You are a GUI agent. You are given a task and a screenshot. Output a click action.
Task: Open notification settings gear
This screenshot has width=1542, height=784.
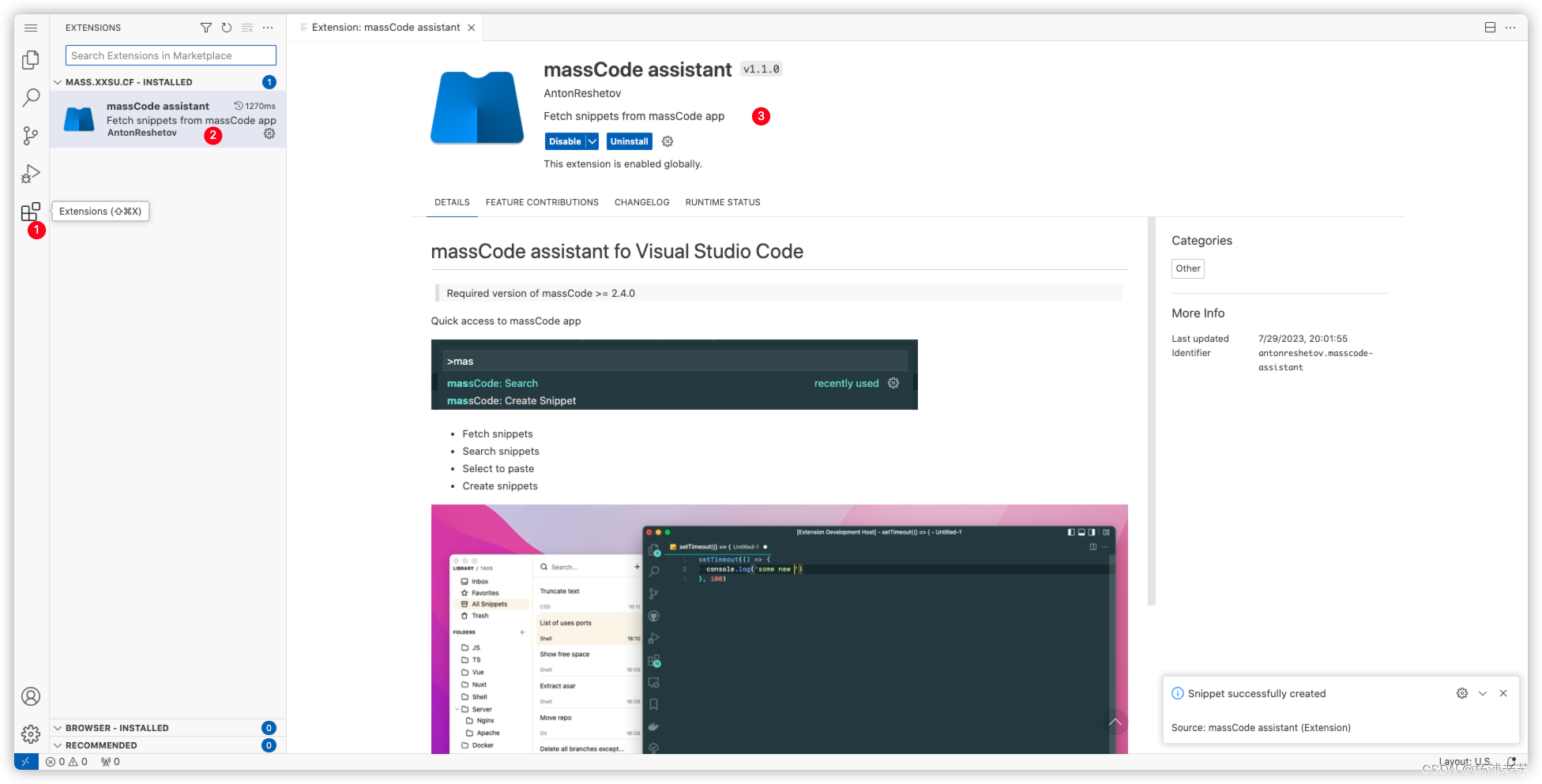[x=1462, y=693]
